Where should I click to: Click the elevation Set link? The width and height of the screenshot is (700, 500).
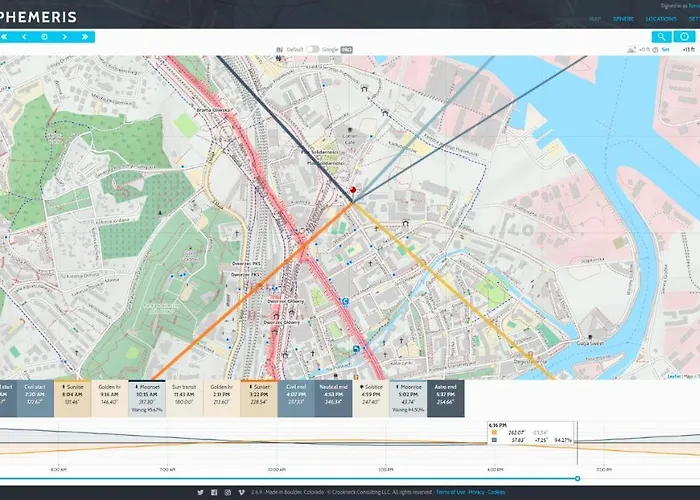pyautogui.click(x=665, y=48)
